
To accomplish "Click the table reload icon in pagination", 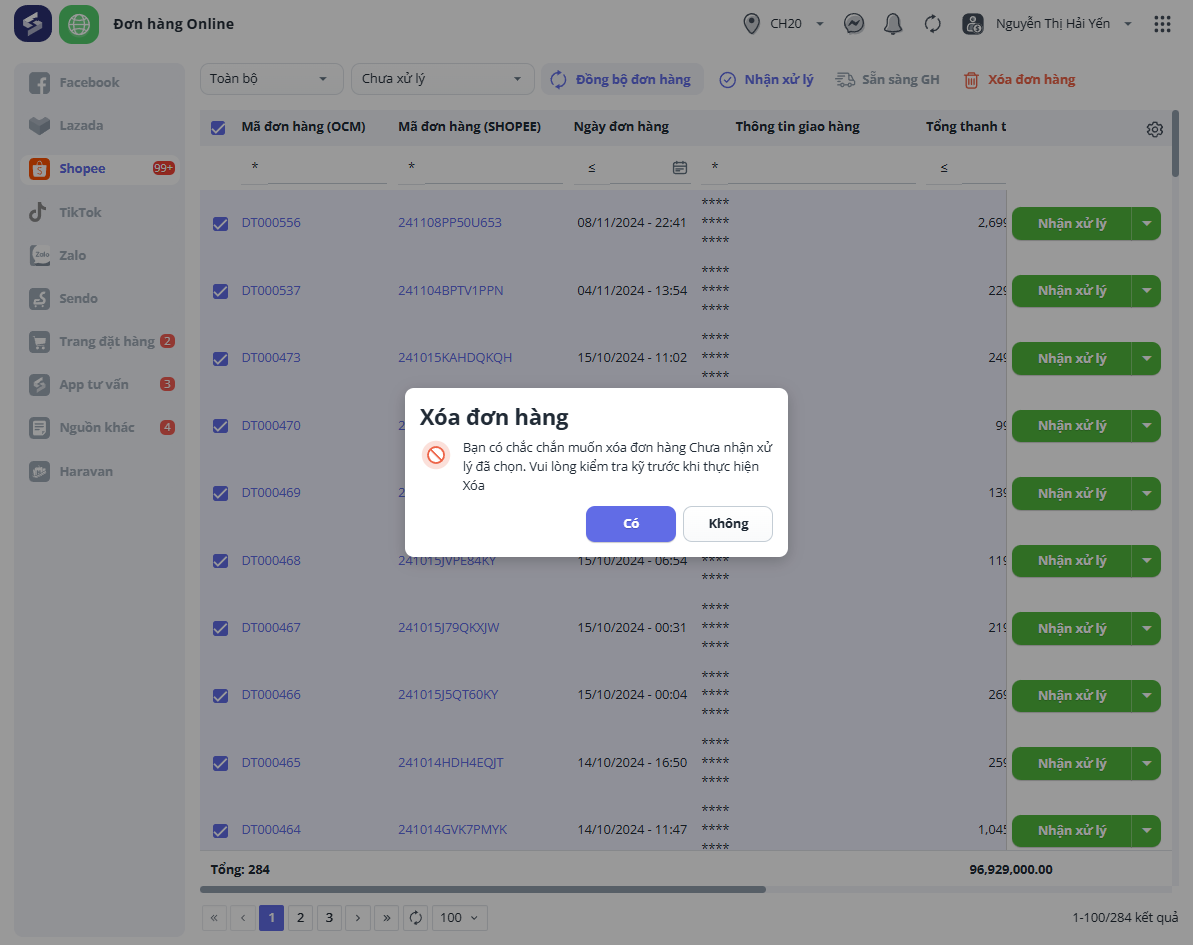I will pos(415,918).
